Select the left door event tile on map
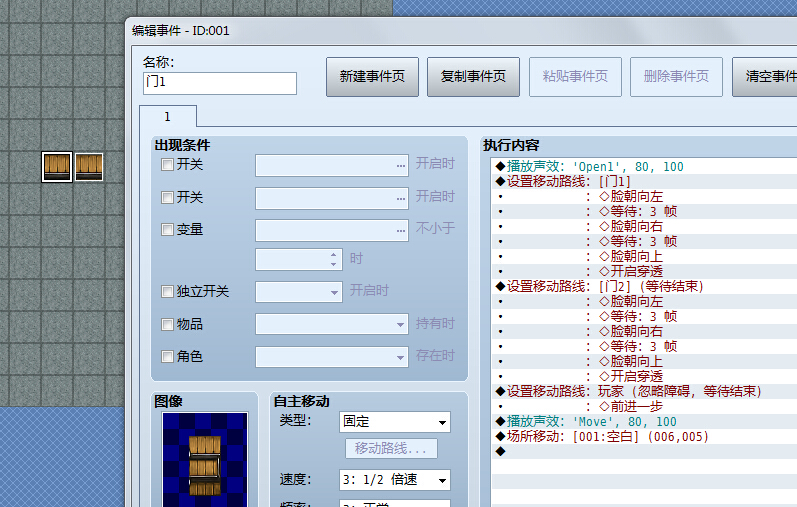The width and height of the screenshot is (797, 507). coord(57,167)
